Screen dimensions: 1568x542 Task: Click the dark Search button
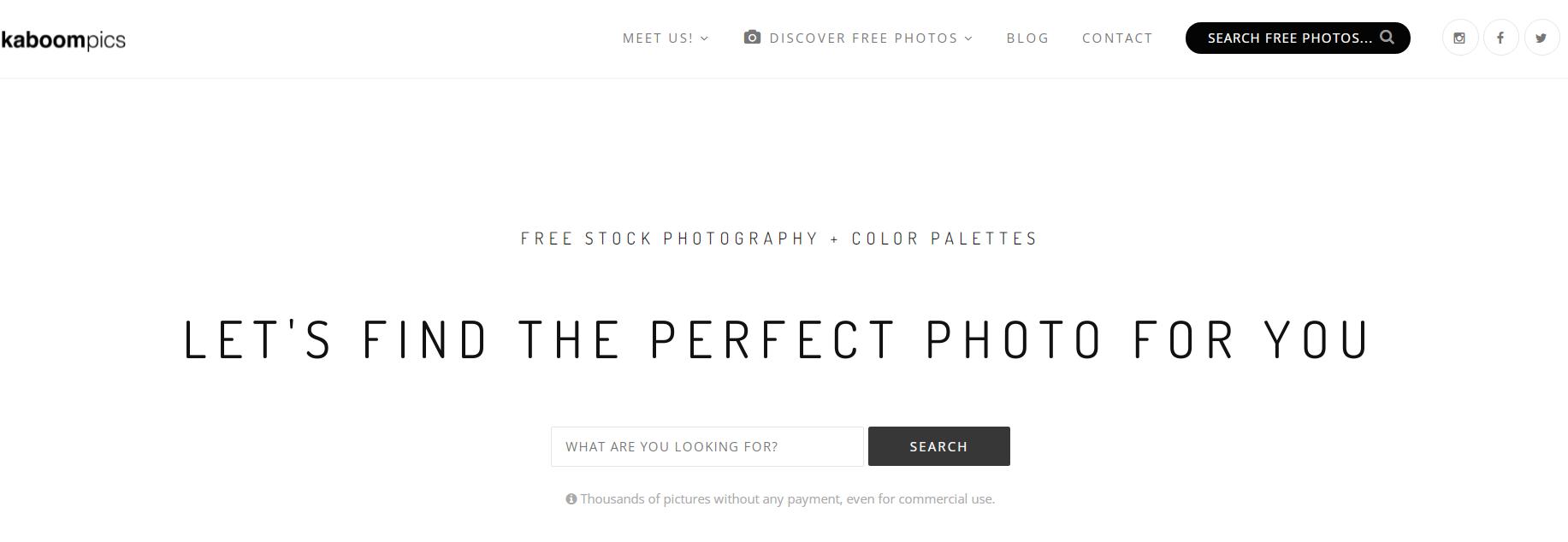(x=938, y=446)
